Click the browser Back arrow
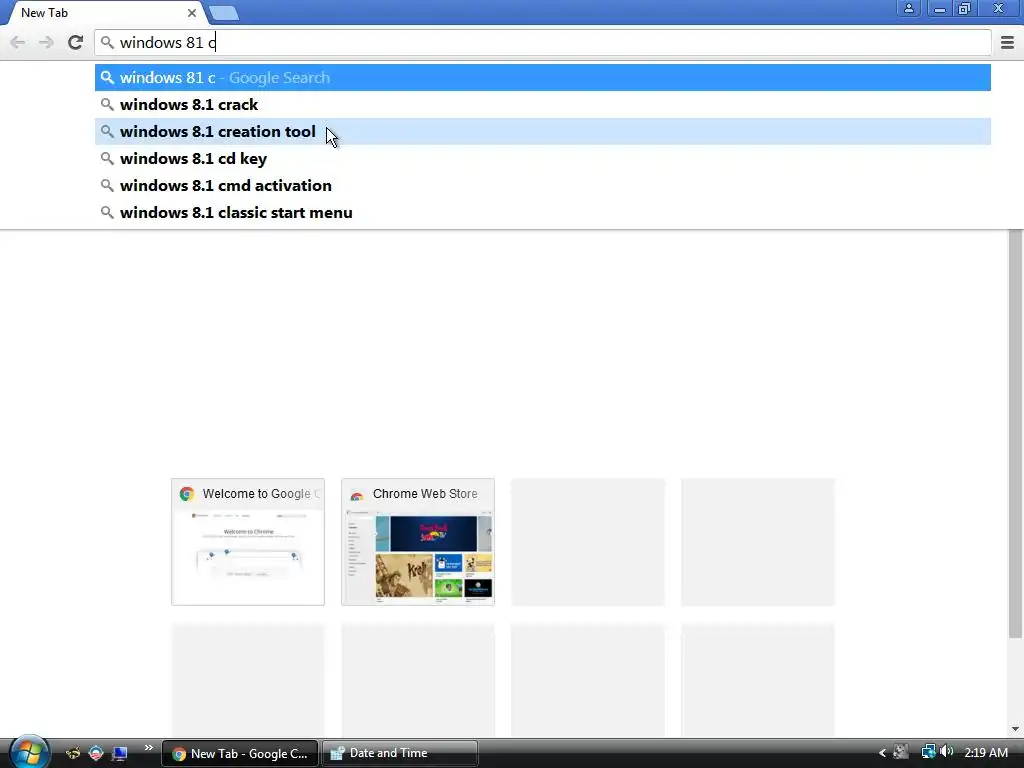 (x=18, y=42)
